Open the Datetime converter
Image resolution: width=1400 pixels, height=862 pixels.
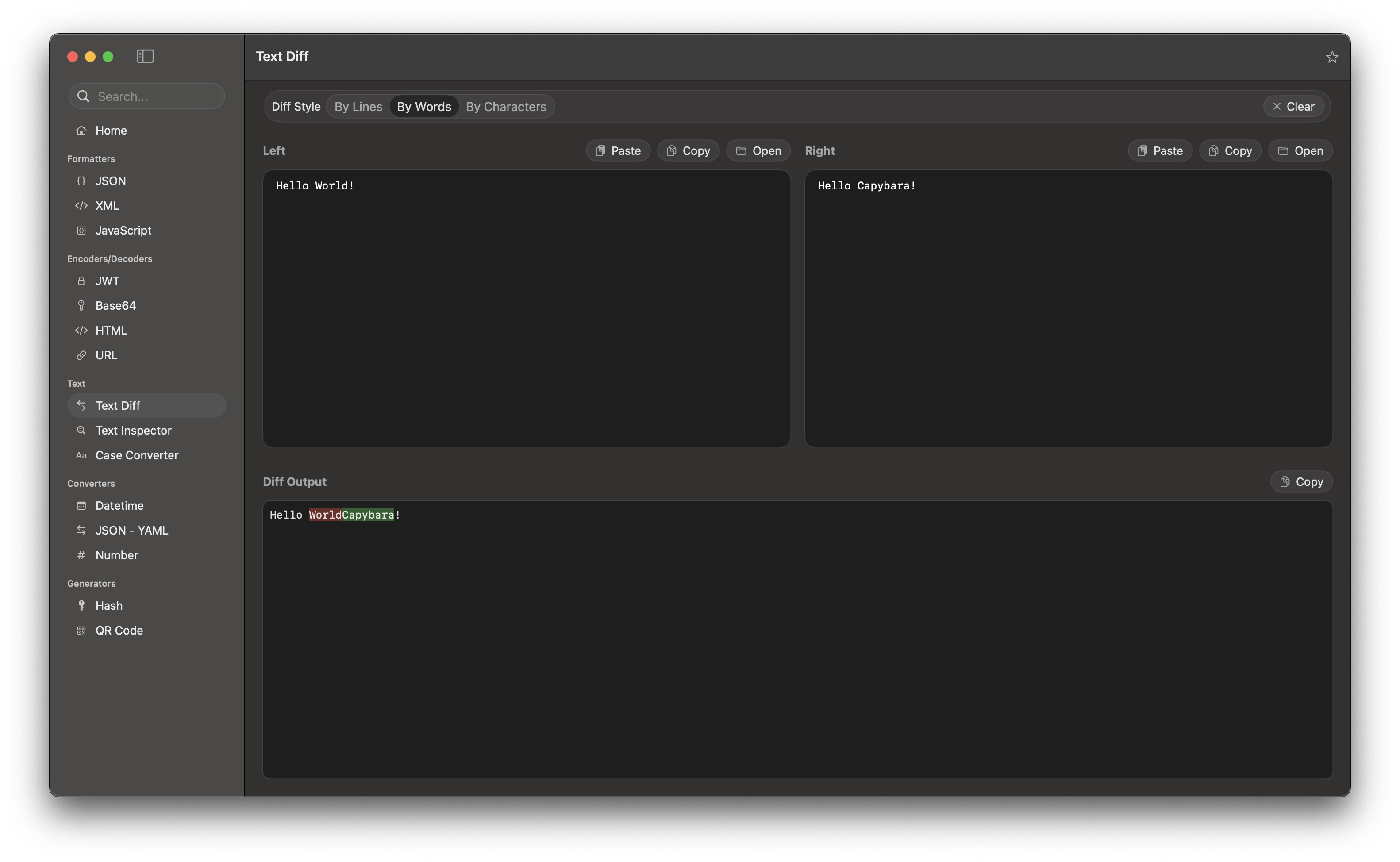(119, 505)
